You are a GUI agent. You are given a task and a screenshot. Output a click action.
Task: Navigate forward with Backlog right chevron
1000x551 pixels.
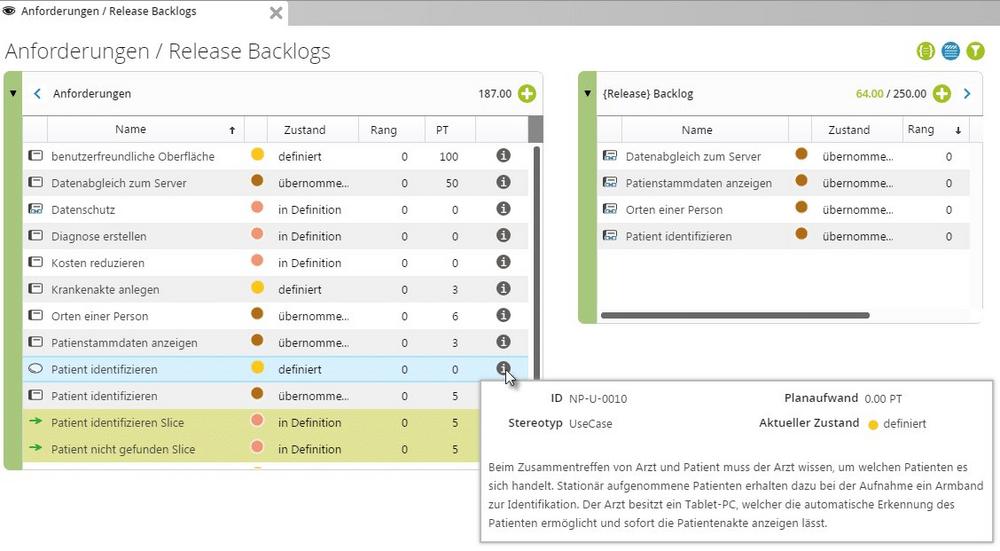tap(967, 94)
